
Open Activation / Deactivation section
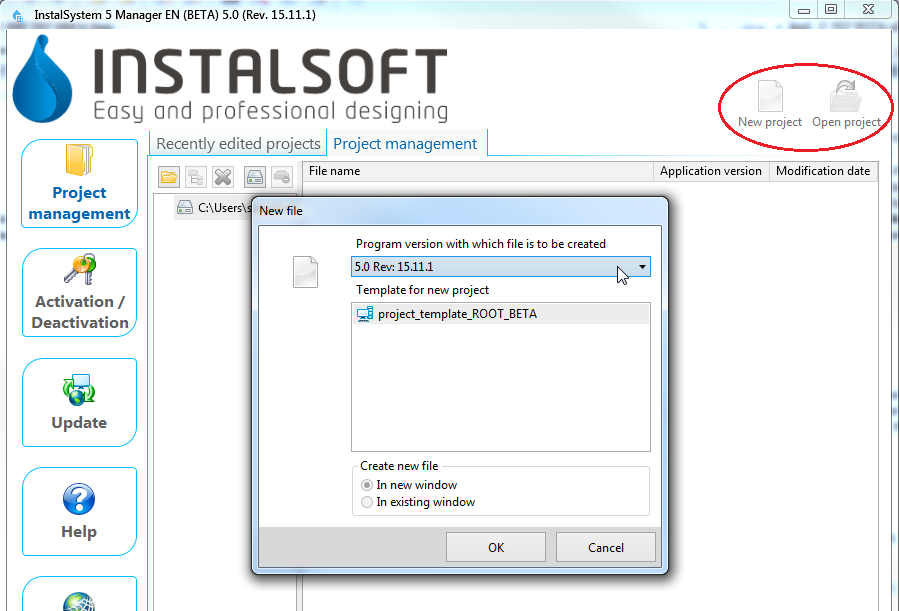[79, 292]
